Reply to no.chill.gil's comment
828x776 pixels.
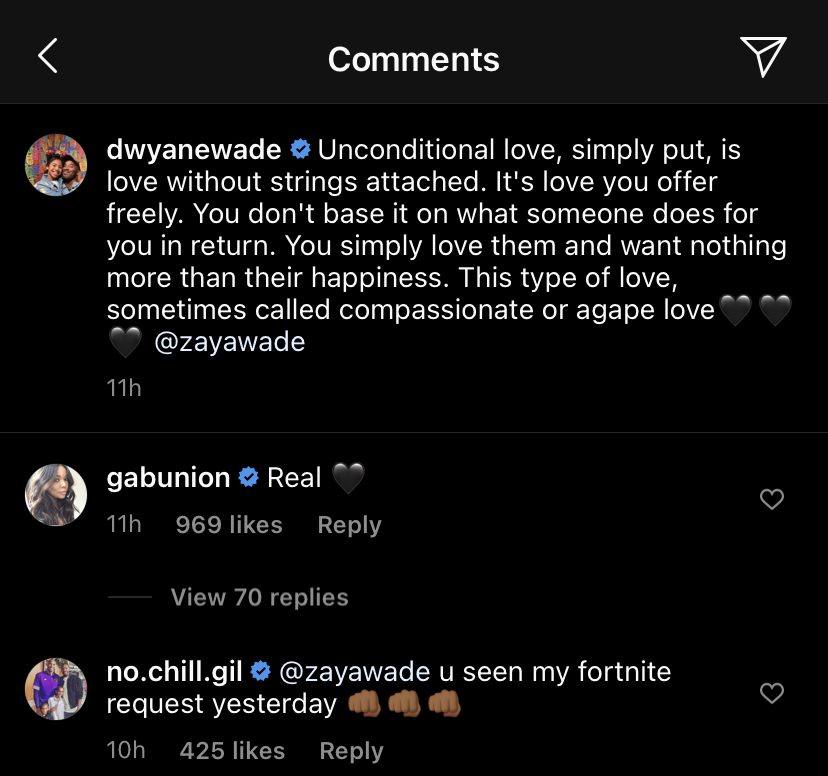pos(351,751)
